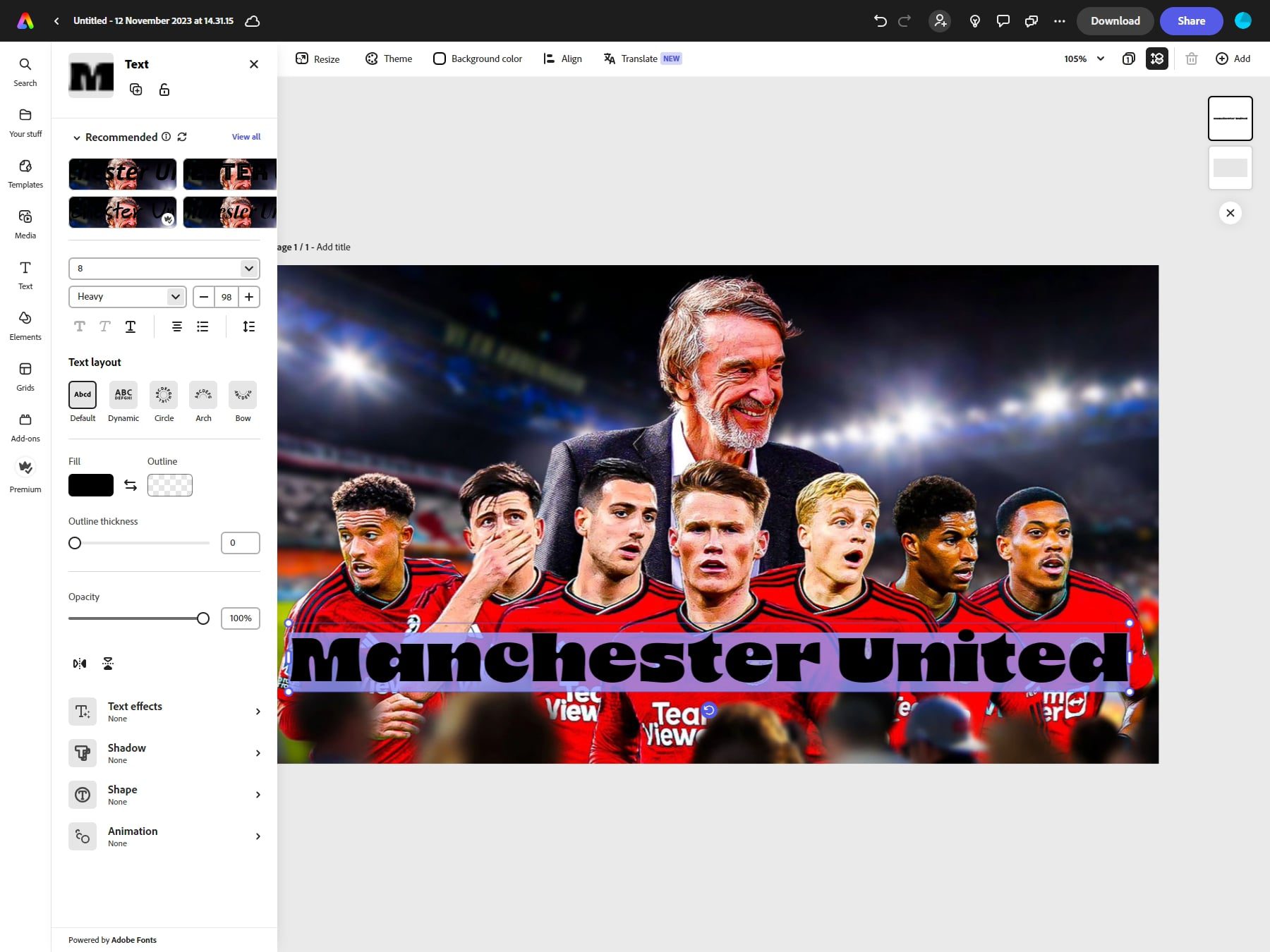Click the Download button
1270x952 pixels.
coord(1115,21)
